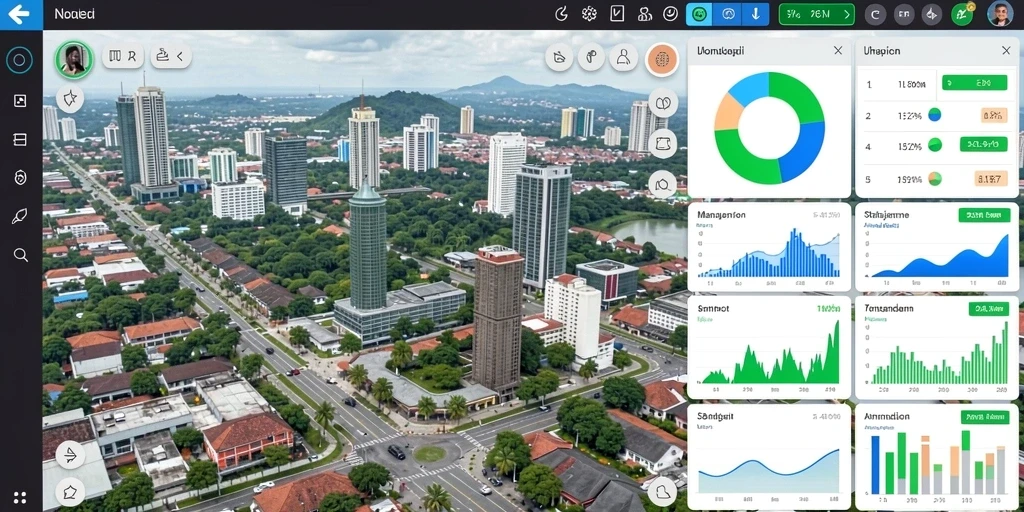Open the checklist document icon in top bar

(617, 14)
